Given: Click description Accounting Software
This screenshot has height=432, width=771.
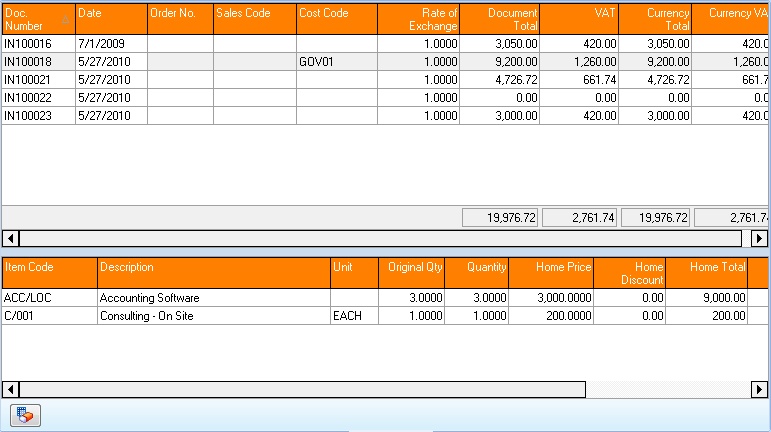Looking at the screenshot, I should [x=149, y=298].
